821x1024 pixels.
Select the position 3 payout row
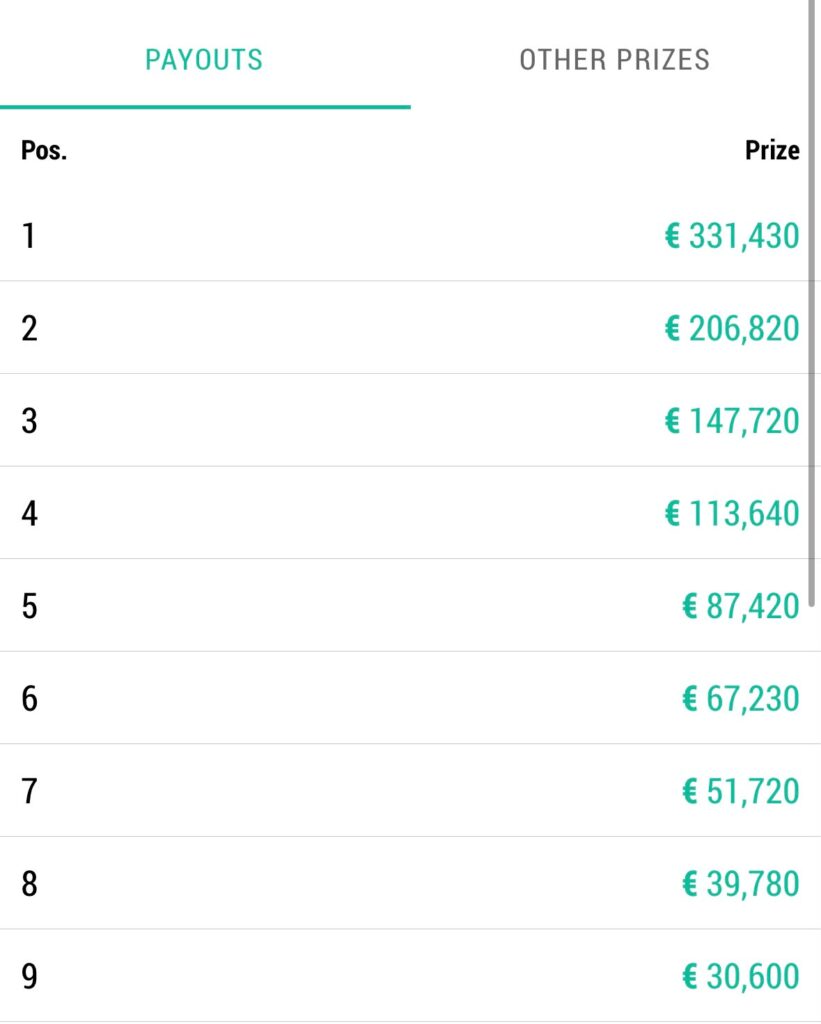pos(410,421)
